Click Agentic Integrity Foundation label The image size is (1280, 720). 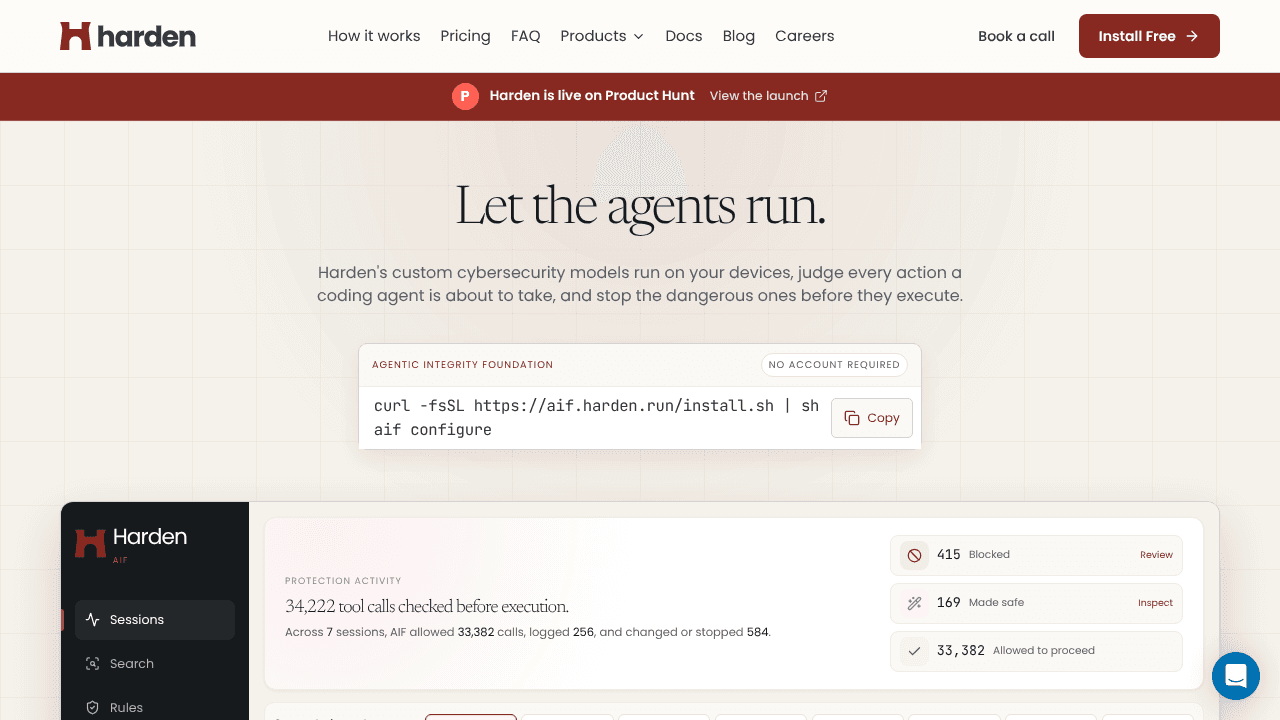coord(462,365)
